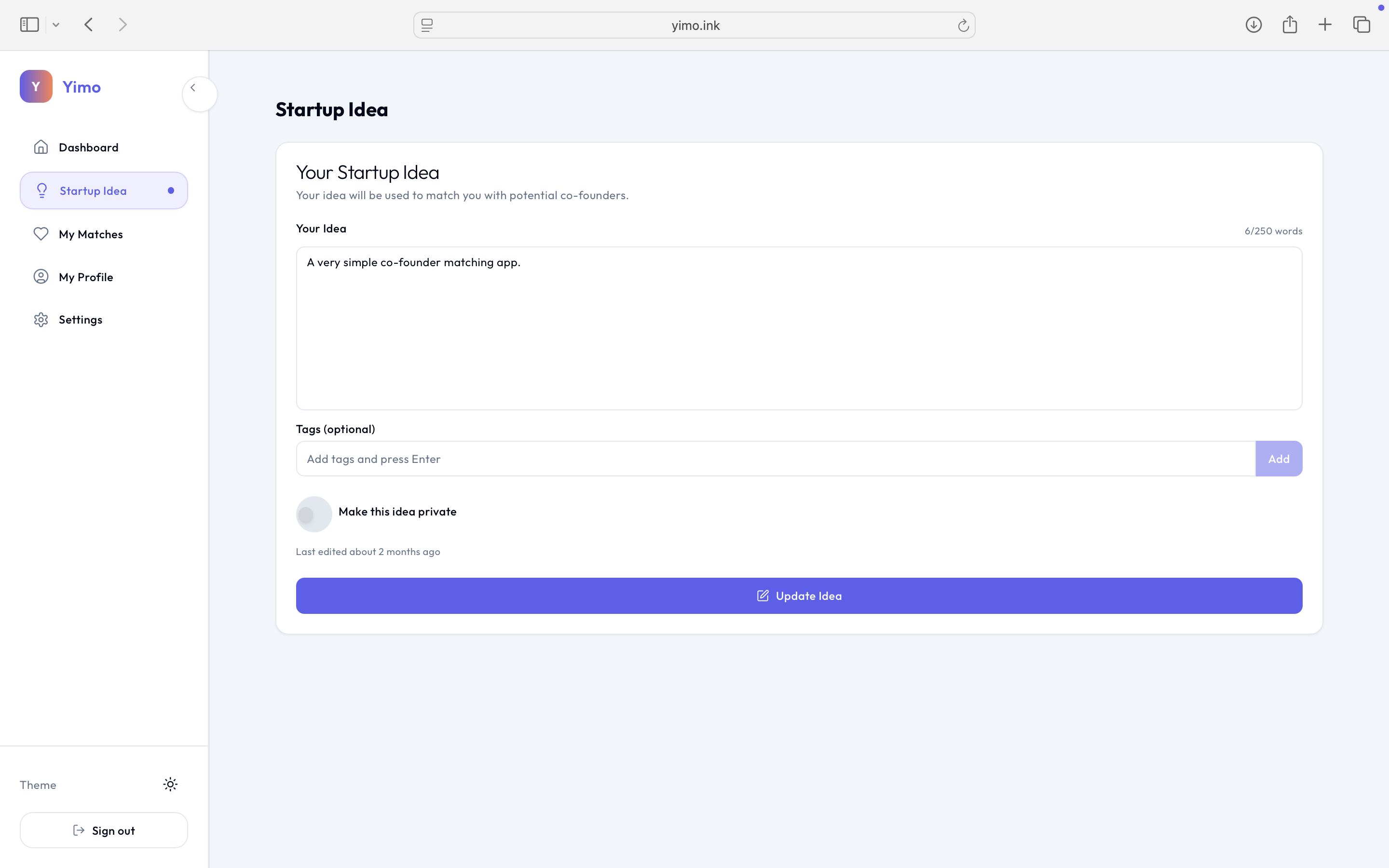Click the Add tag button

[x=1279, y=459]
